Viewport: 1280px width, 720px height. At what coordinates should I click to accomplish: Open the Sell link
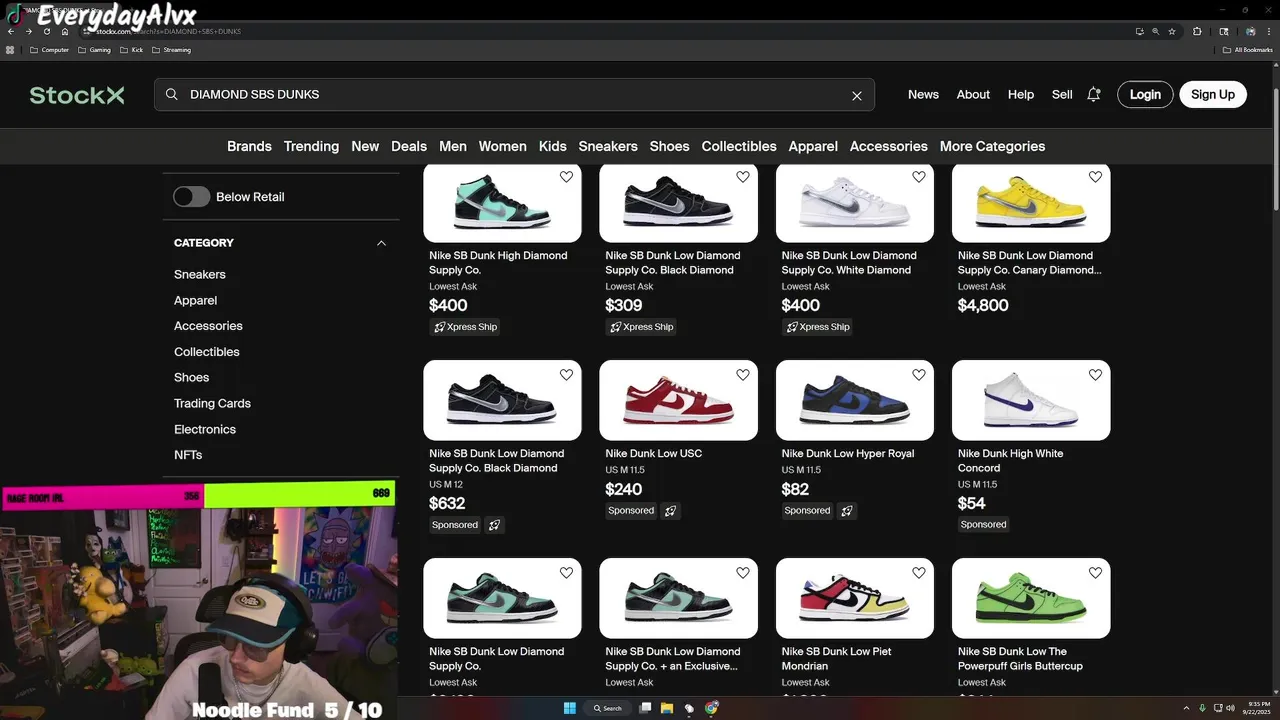point(1062,95)
